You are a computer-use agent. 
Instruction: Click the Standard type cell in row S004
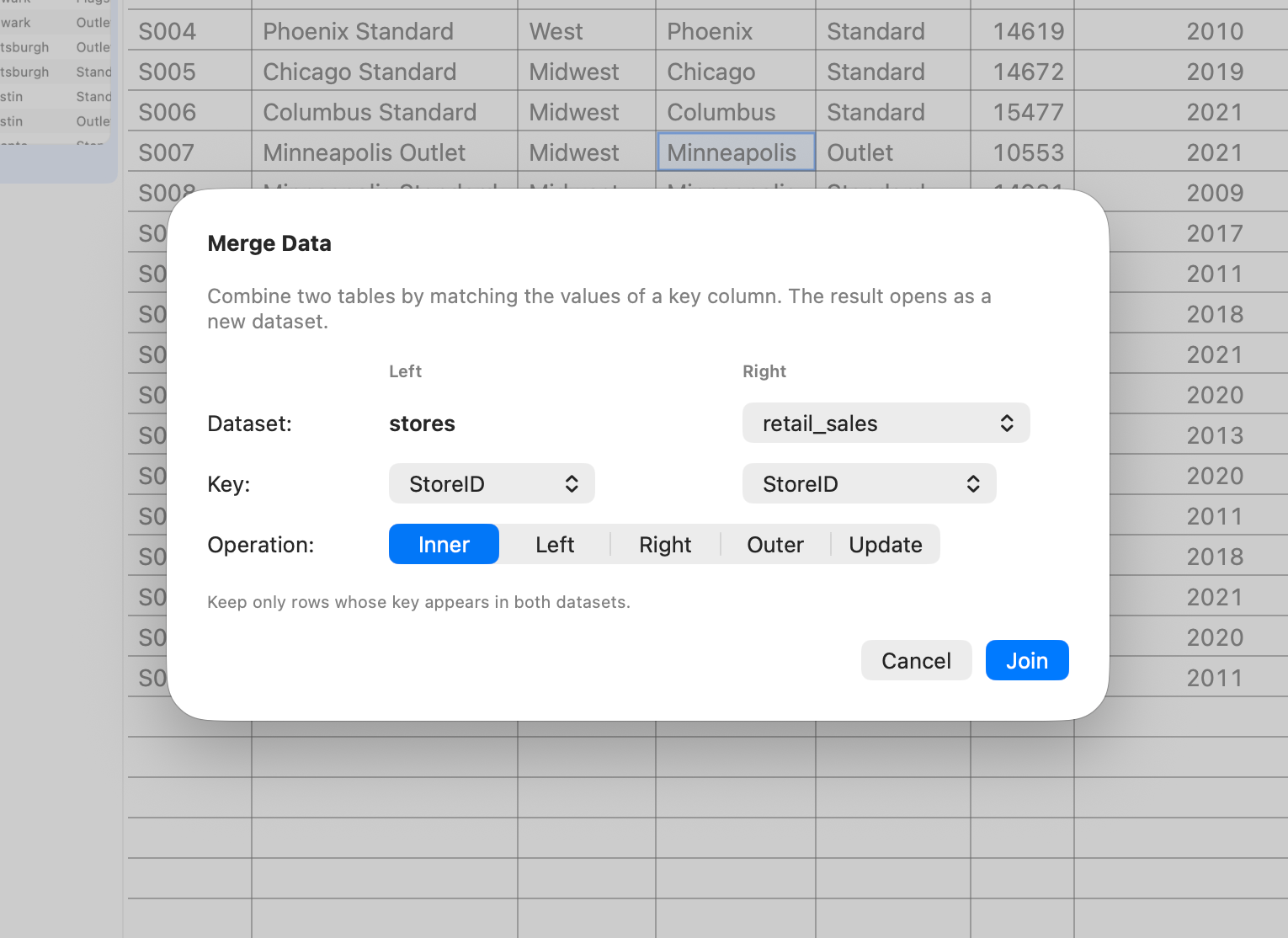[x=893, y=31]
